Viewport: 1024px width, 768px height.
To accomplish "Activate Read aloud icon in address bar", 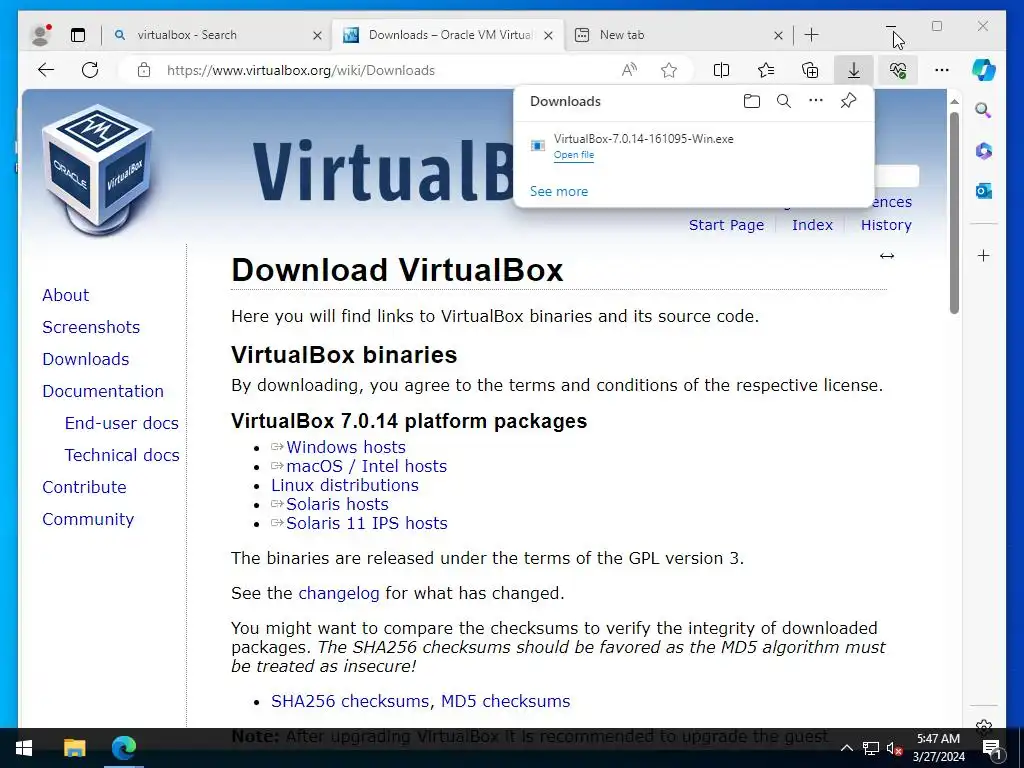I will [x=629, y=70].
